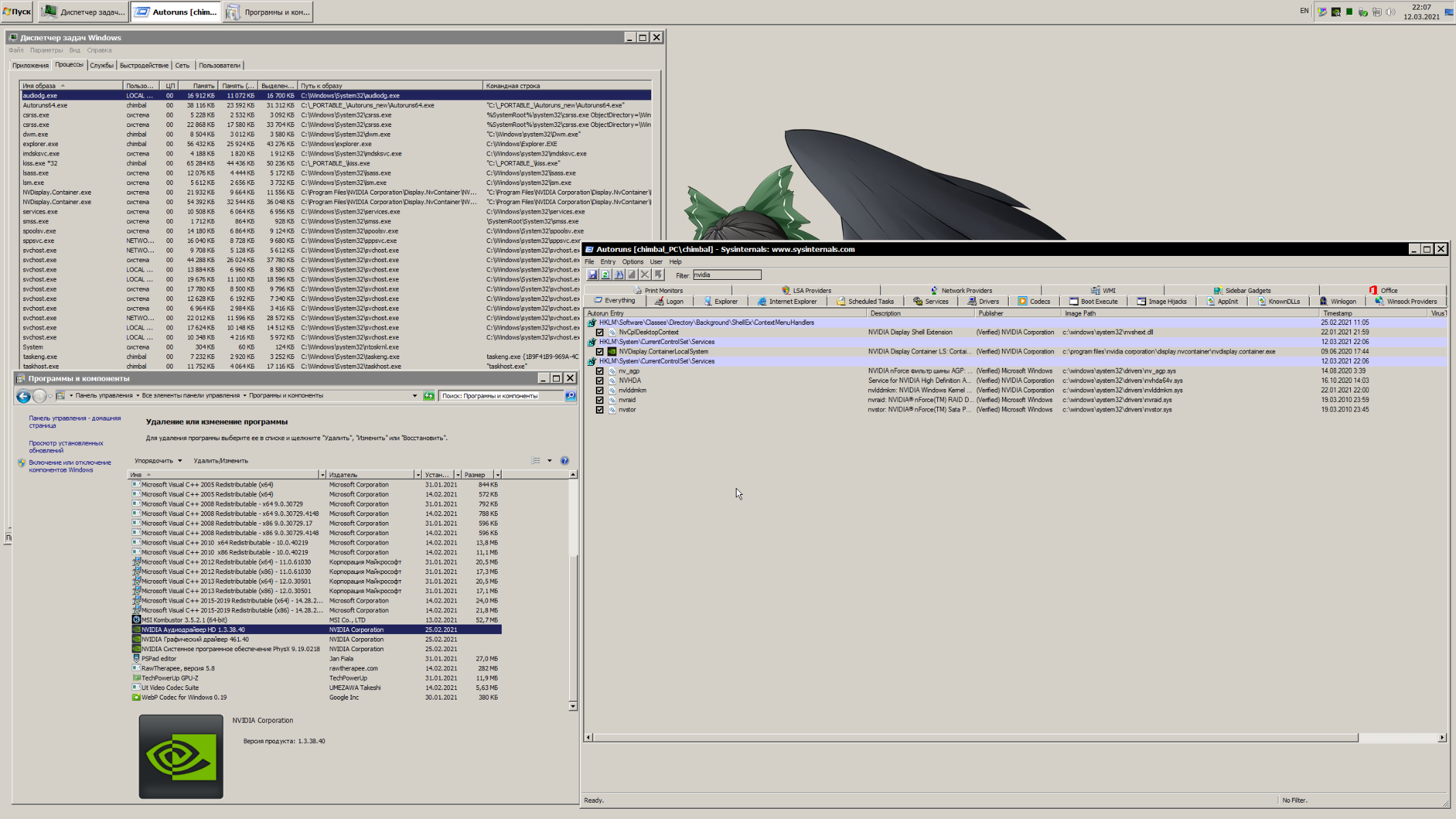This screenshot has width=1456, height=819.
Task: Uncheck the NVHDA autorun entry checkbox
Action: pos(600,381)
